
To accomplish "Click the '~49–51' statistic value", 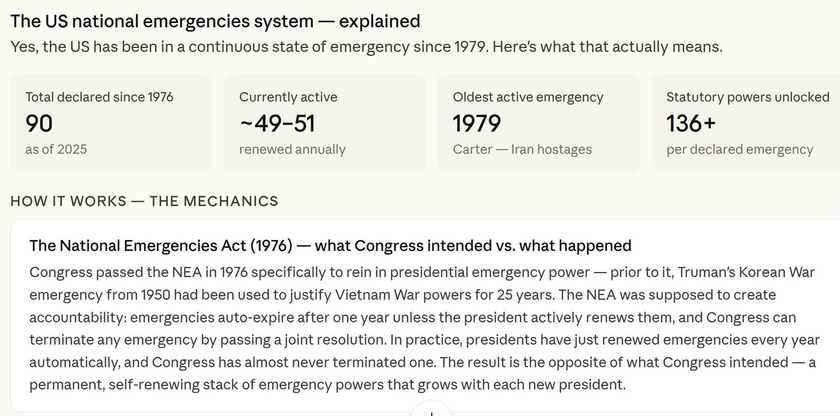I will 277,123.
